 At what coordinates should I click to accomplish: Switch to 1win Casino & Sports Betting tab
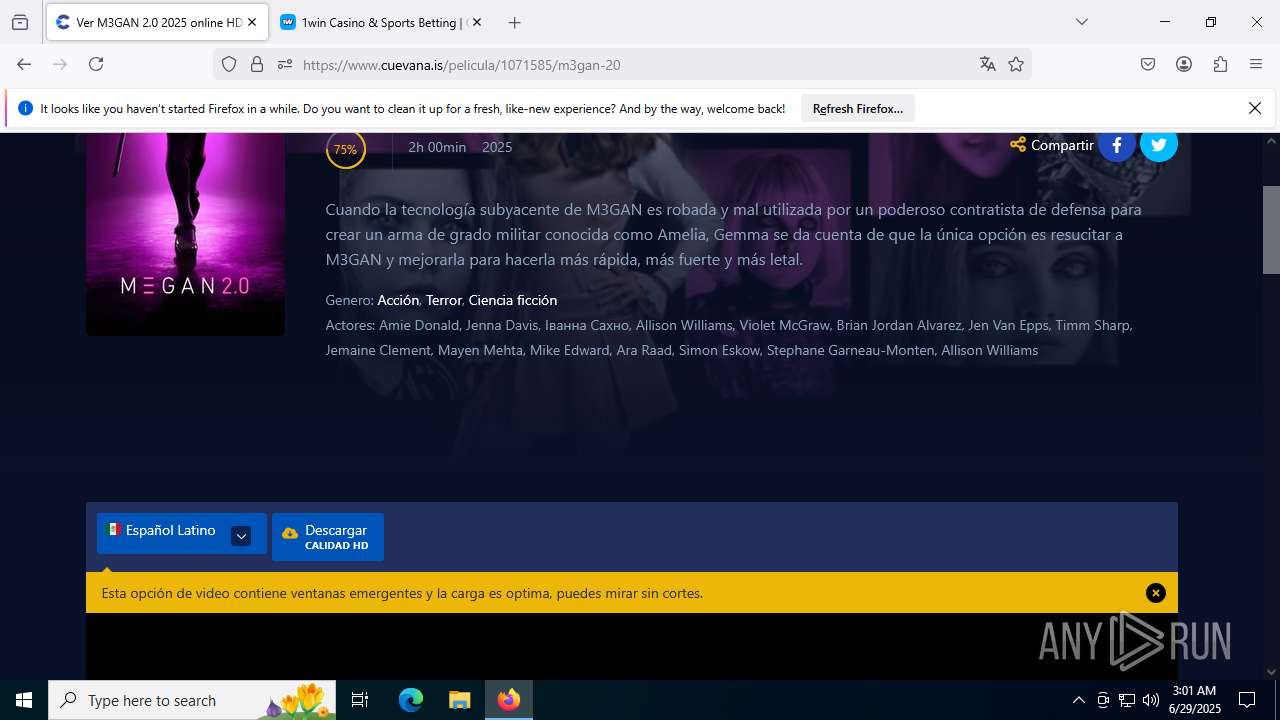coord(381,22)
